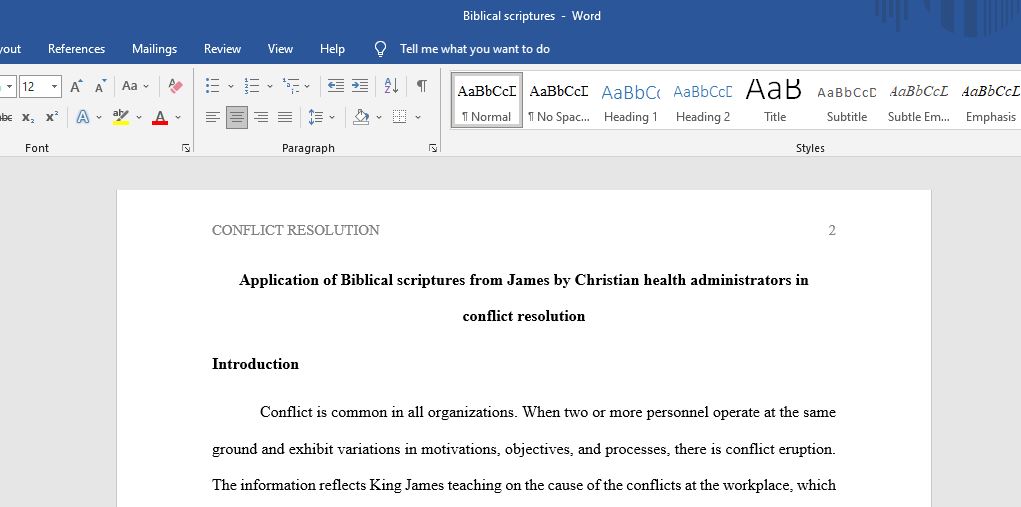Justify paragraph text

coord(285,117)
